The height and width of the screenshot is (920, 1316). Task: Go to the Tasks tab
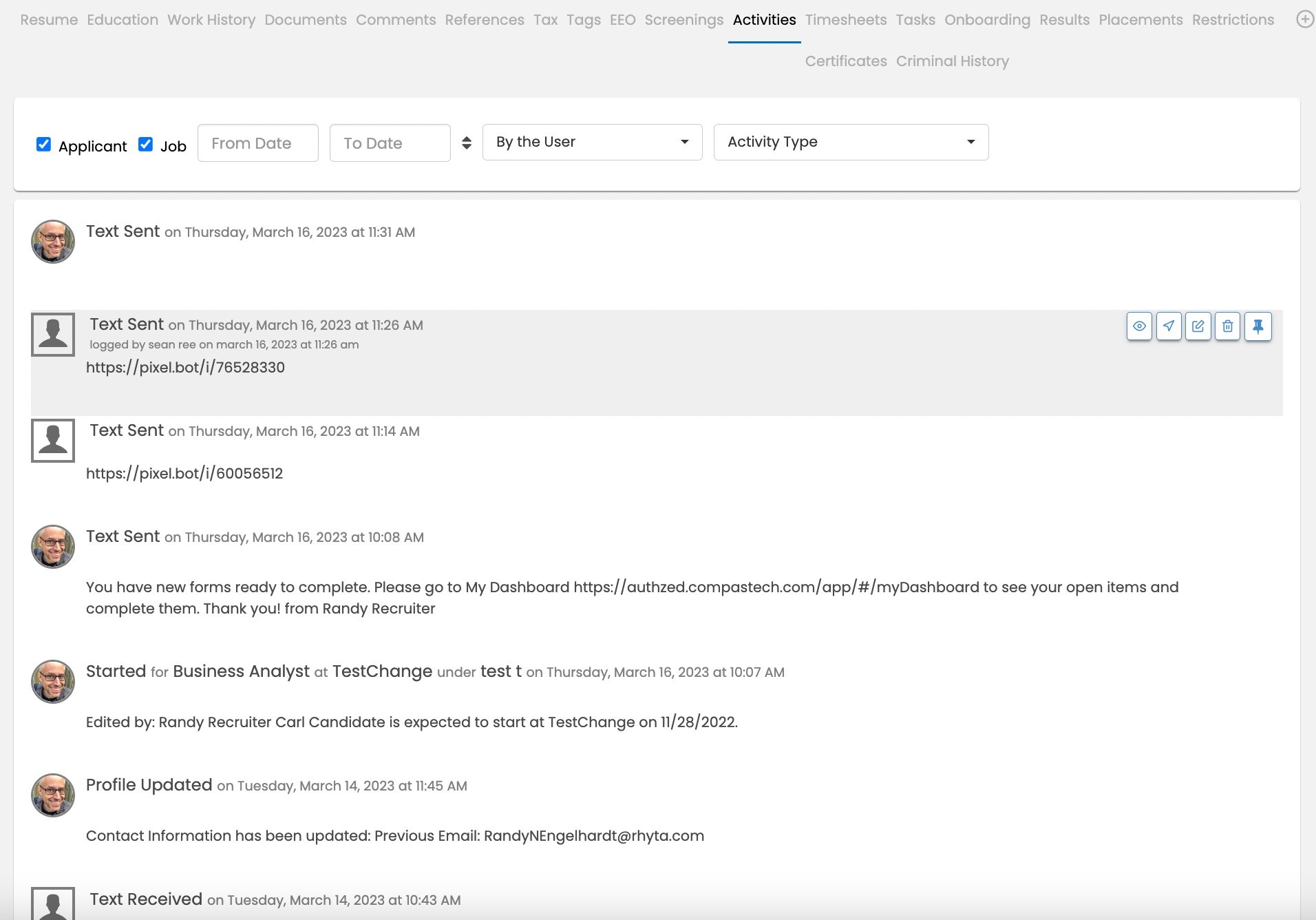915,20
